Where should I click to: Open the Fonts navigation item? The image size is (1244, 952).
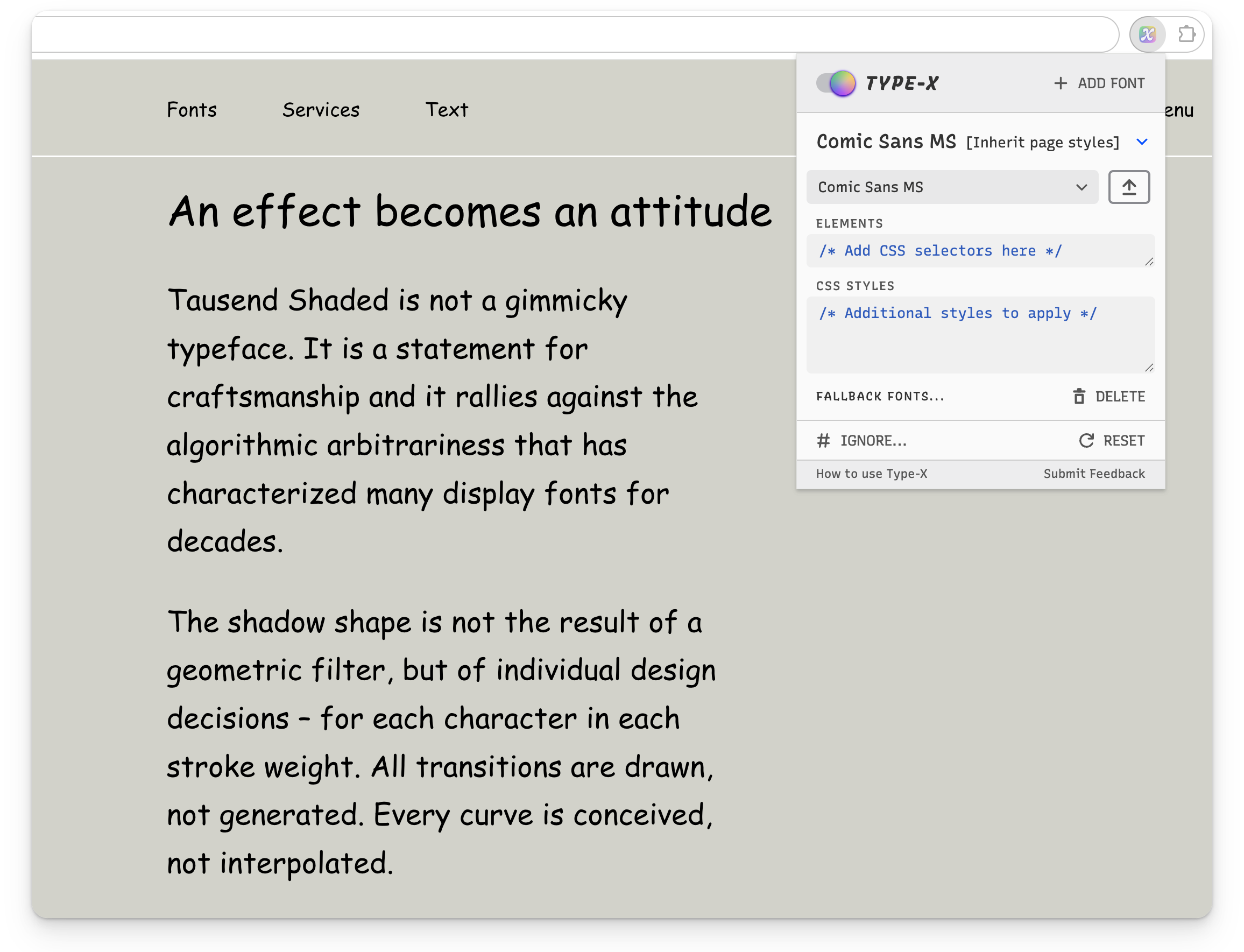coord(192,109)
